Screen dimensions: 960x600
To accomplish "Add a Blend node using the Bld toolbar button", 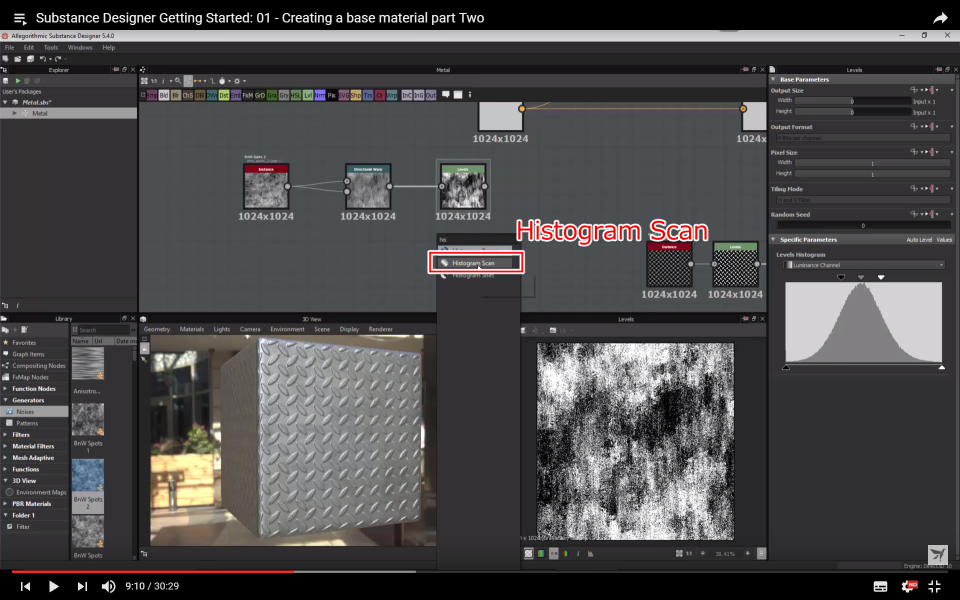I will (163, 96).
